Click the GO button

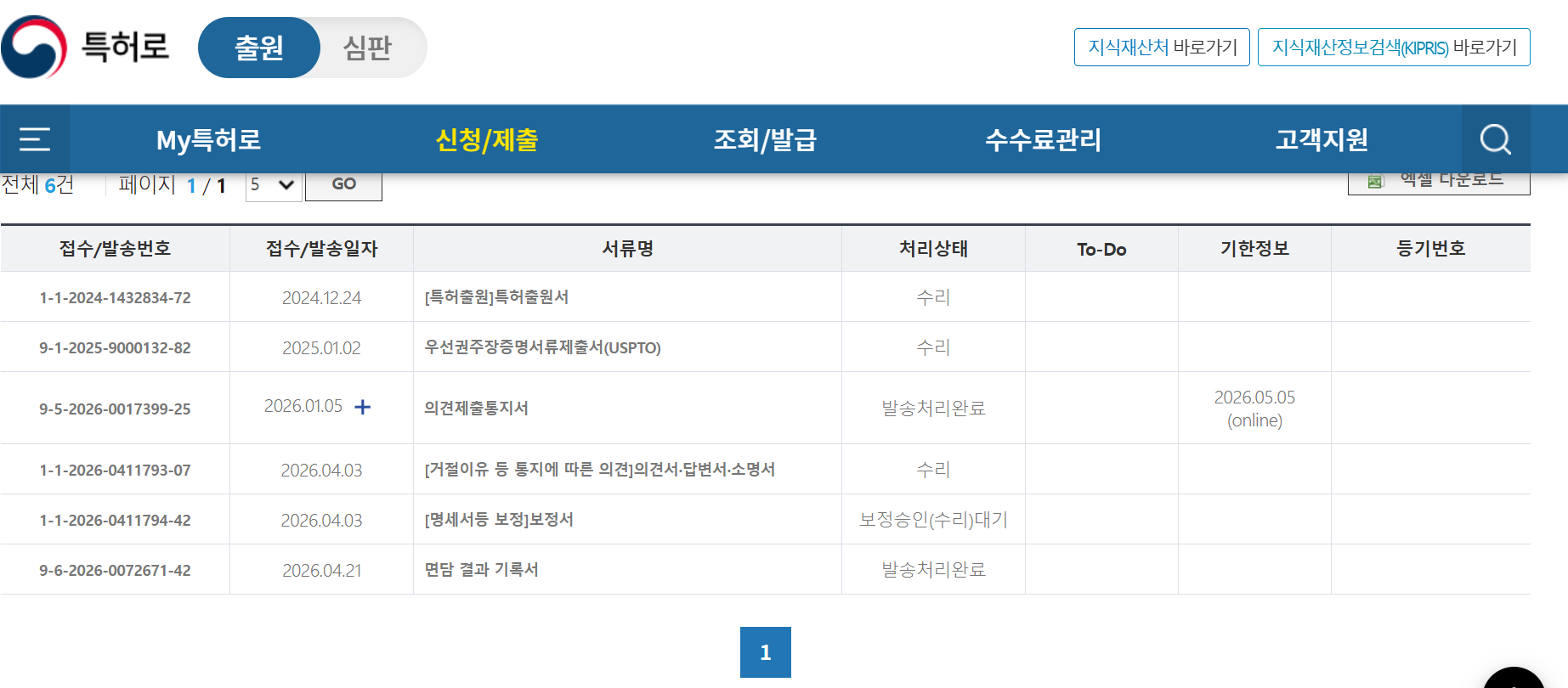tap(343, 185)
